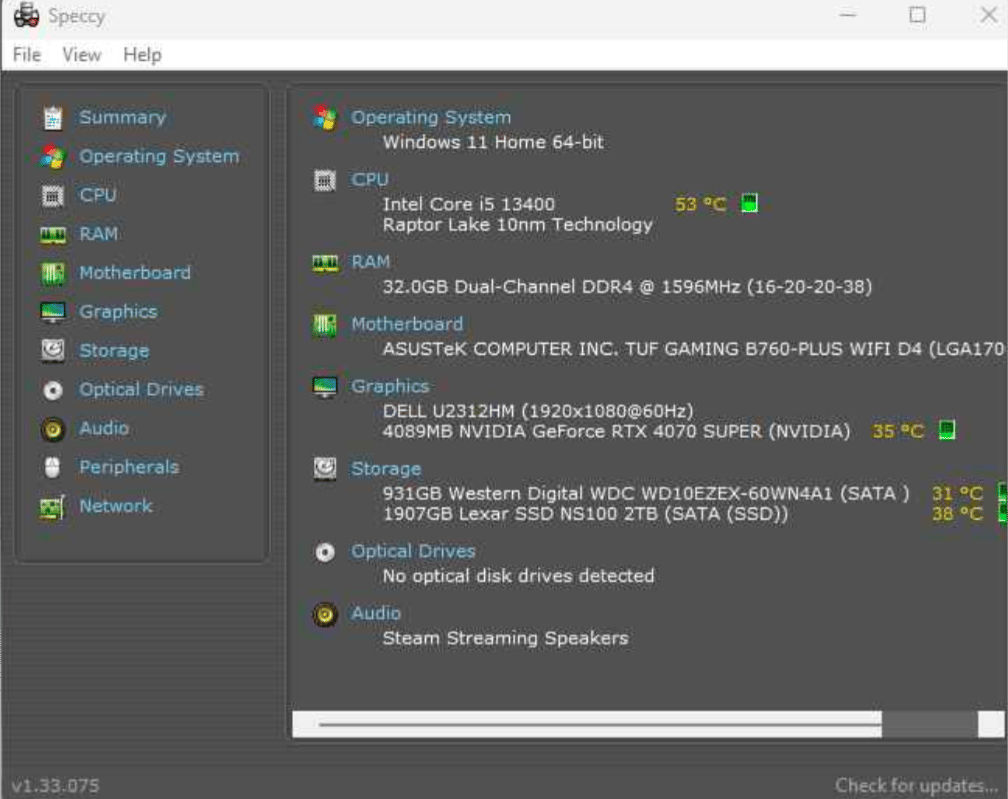Click Check for updates link
This screenshot has height=799, width=1008.
tap(916, 786)
